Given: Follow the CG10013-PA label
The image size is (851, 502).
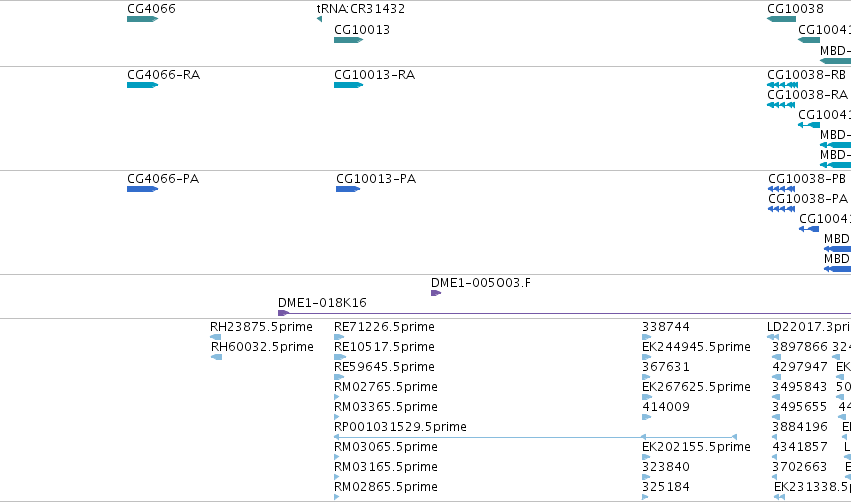Looking at the screenshot, I should click(376, 179).
